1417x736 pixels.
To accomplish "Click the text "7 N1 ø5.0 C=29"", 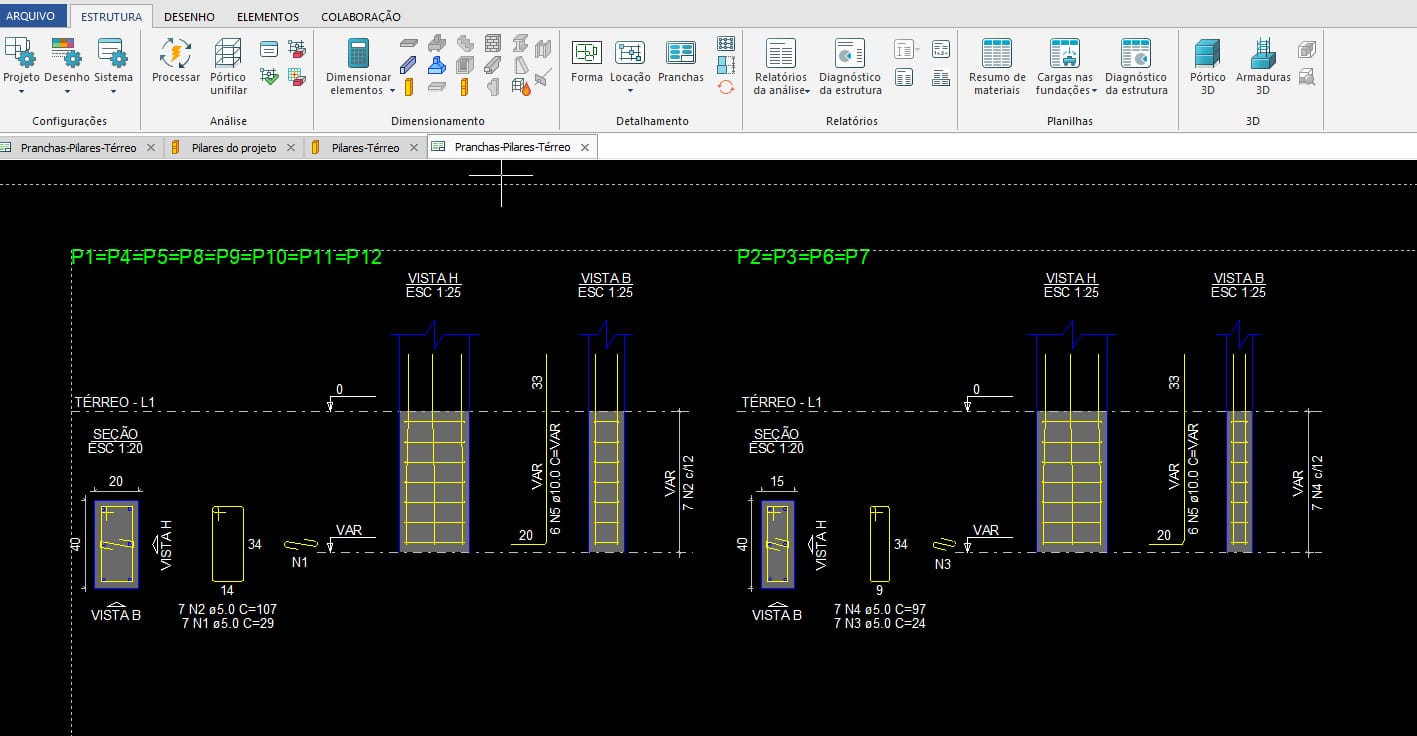I will pyautogui.click(x=228, y=623).
